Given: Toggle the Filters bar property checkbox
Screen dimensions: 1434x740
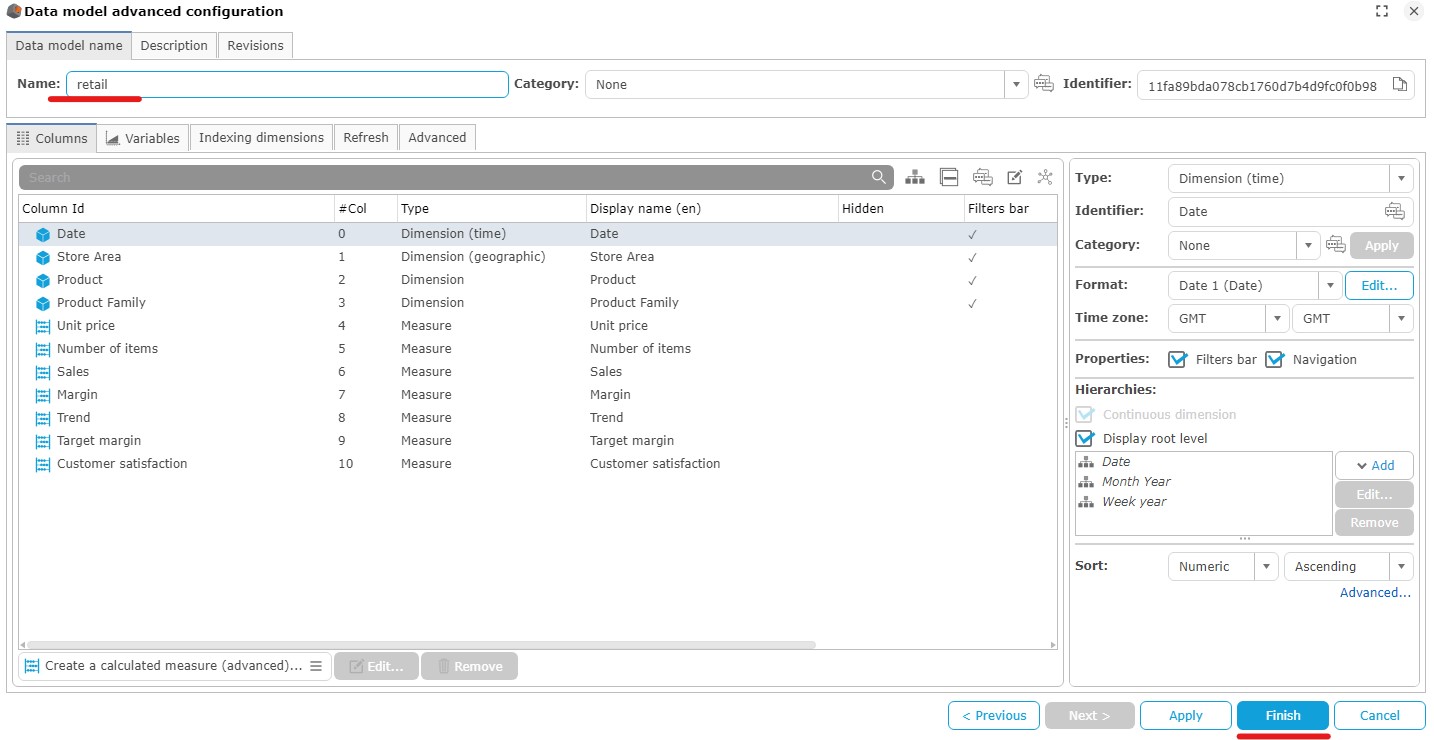Looking at the screenshot, I should pos(1178,359).
